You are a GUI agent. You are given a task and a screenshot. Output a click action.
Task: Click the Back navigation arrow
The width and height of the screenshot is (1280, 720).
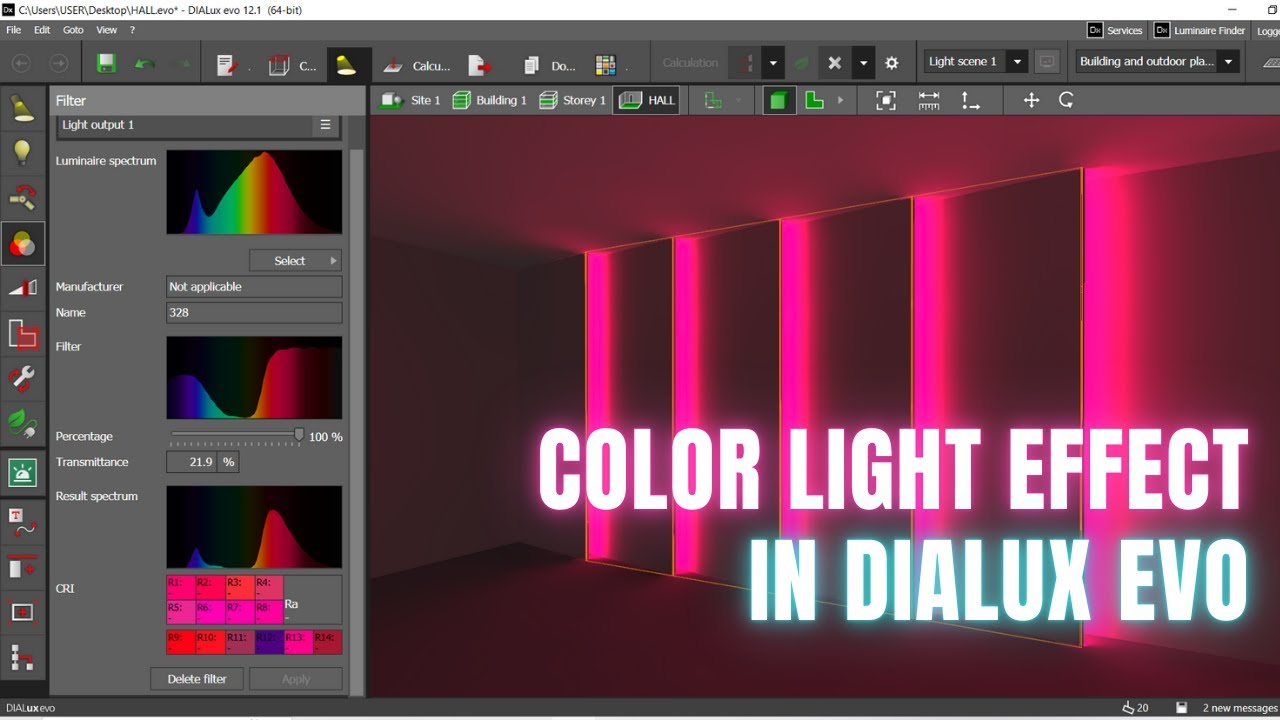click(x=21, y=63)
